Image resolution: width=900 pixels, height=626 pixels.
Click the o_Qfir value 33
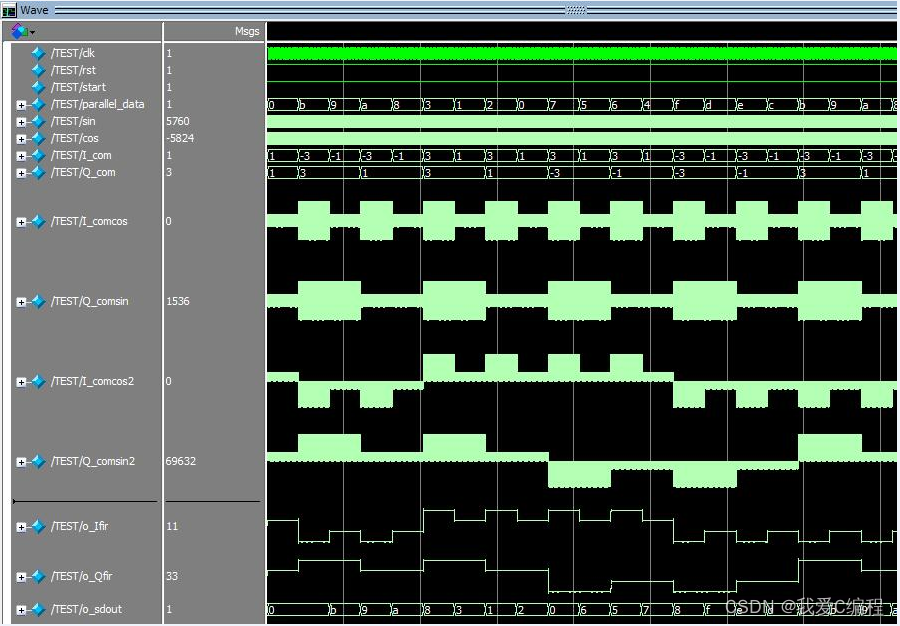172,576
